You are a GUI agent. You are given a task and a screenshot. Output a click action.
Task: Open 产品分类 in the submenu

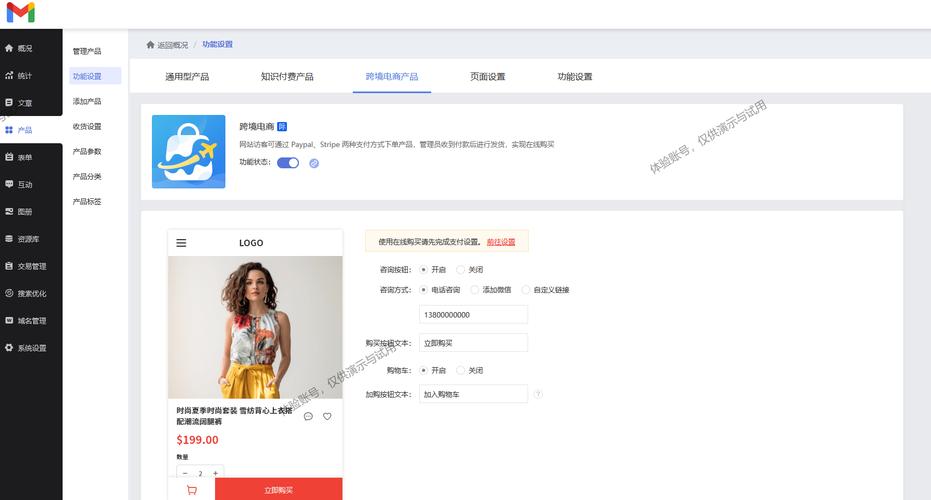(x=87, y=176)
